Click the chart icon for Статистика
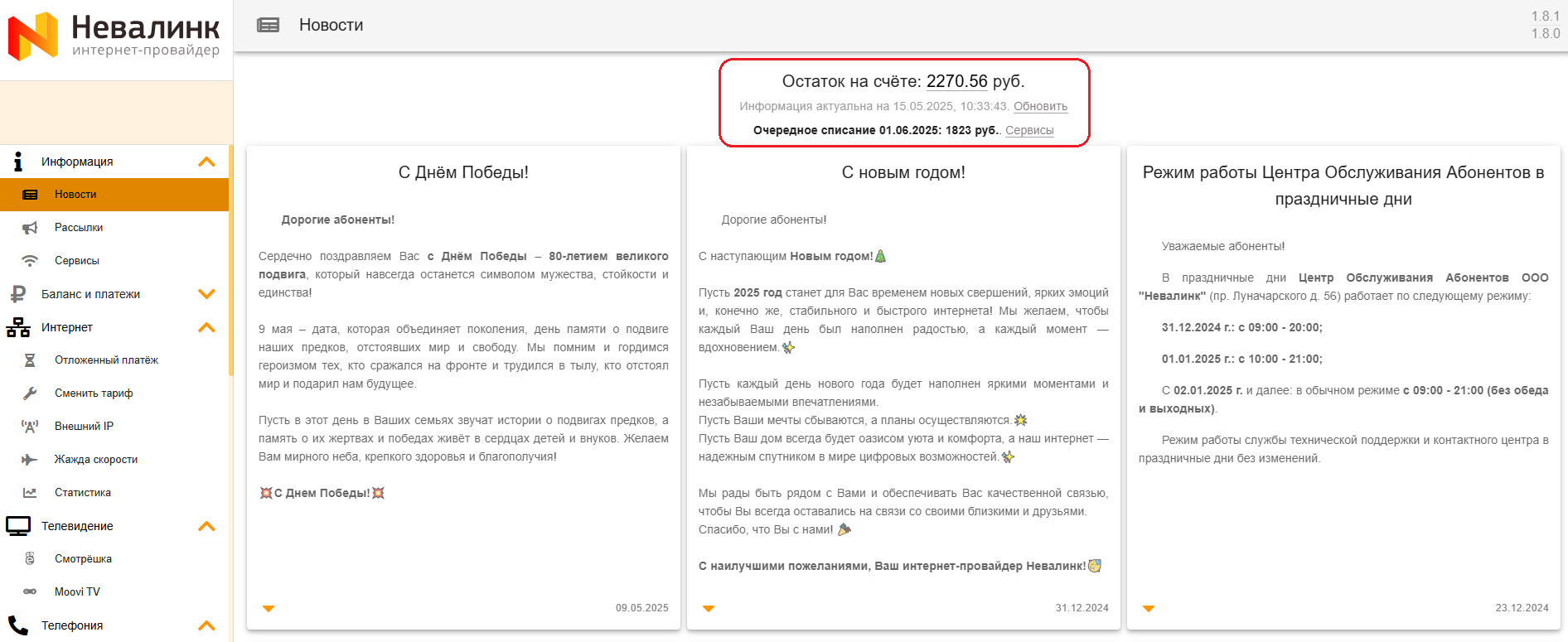1568x642 pixels. click(x=30, y=493)
